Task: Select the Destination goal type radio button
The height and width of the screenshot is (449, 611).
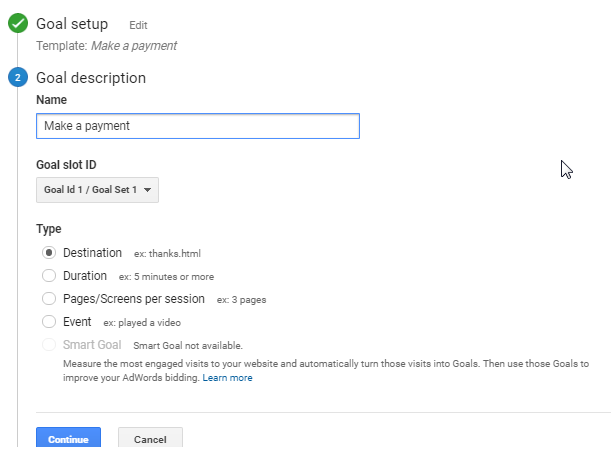Action: [49, 253]
